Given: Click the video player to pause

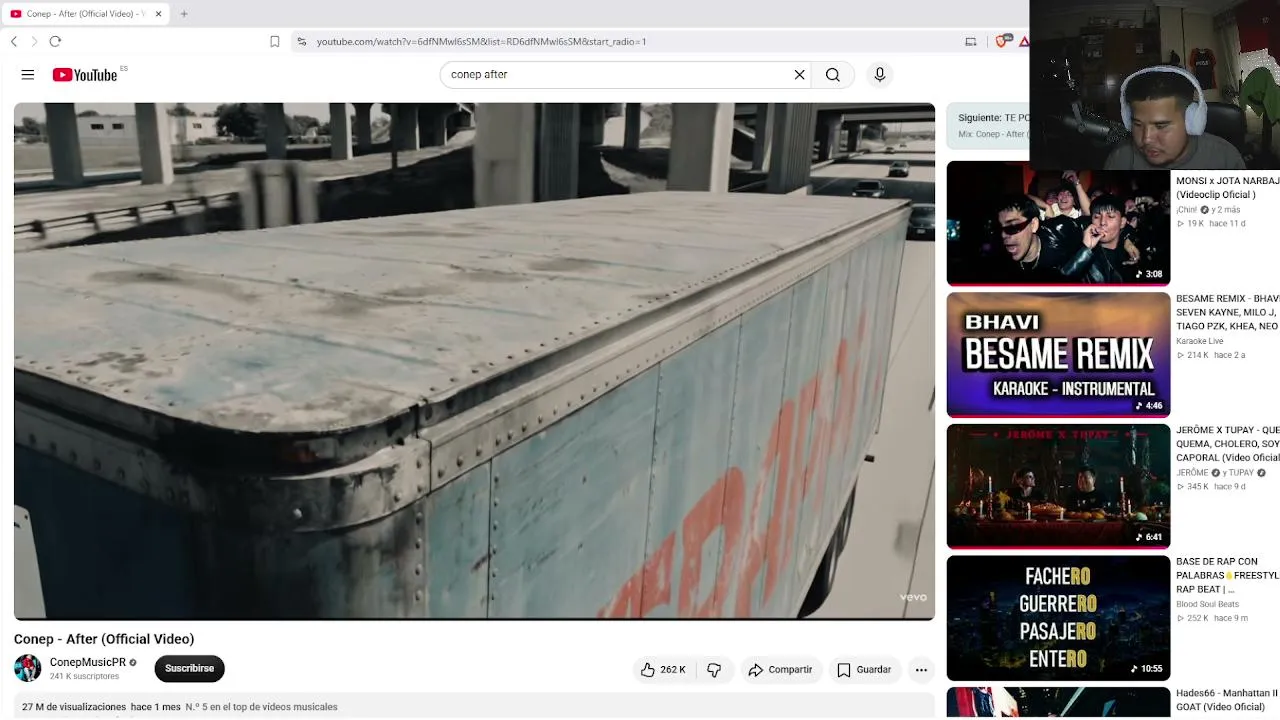Looking at the screenshot, I should [474, 361].
